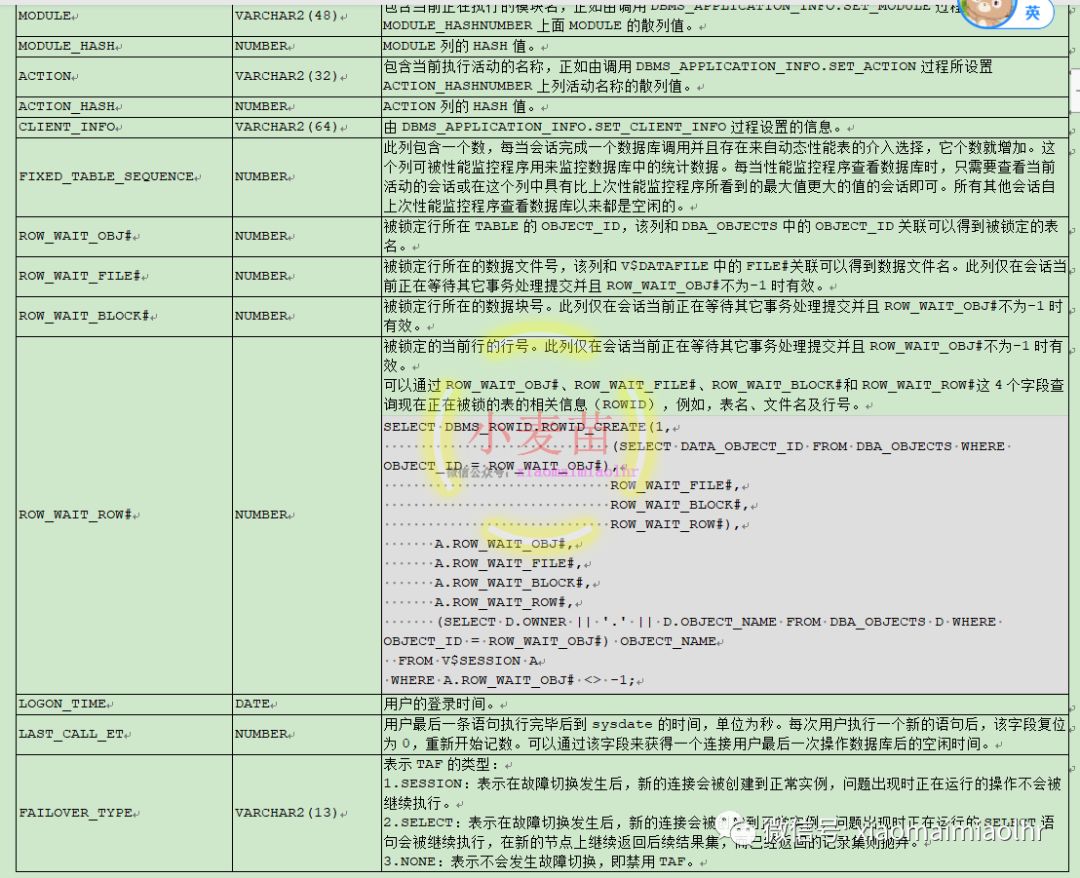This screenshot has width=1080, height=878.
Task: Click the VARCHAR2(32) datatype cell
Action: coord(307,76)
